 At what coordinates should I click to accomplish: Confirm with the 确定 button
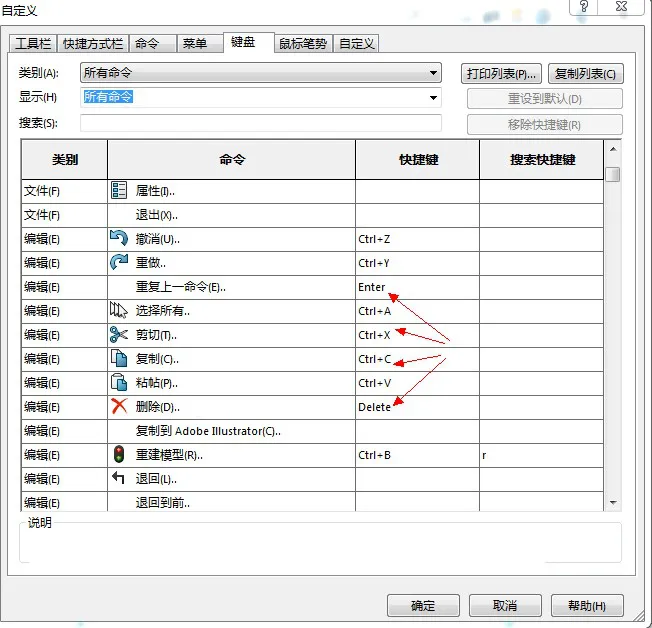pos(423,606)
